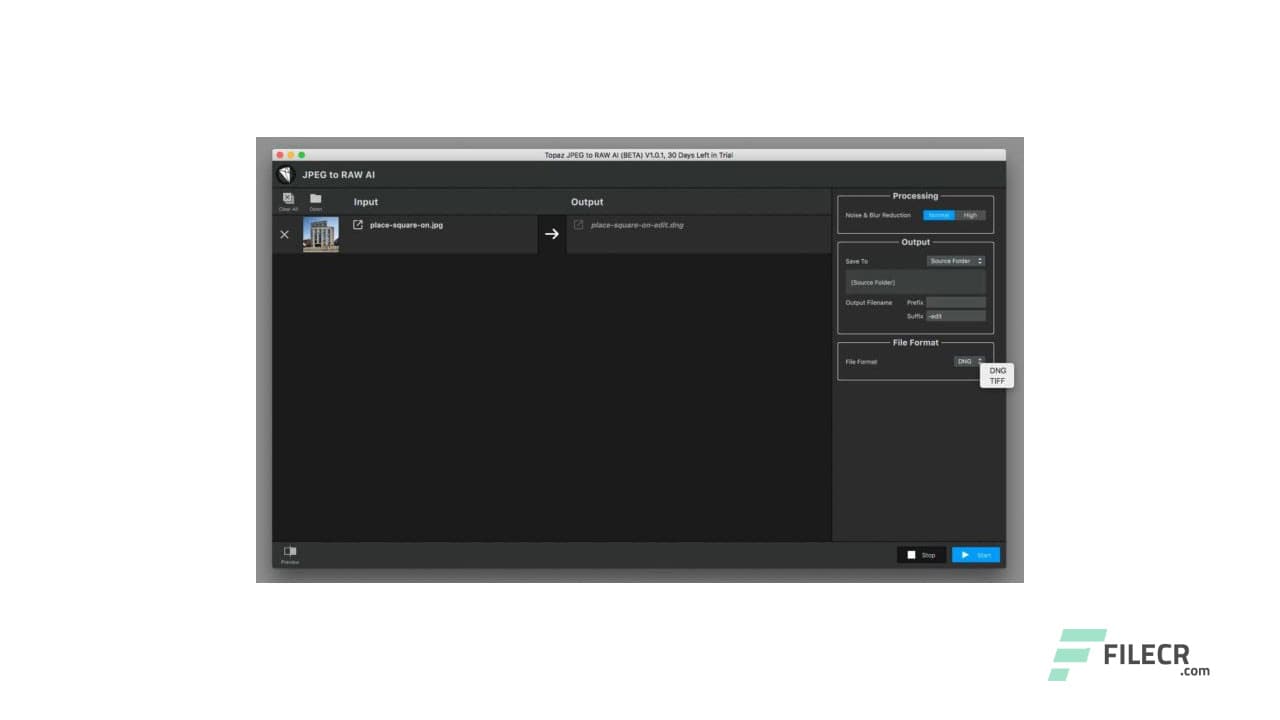Open the Save To Source Folder dropdown
This screenshot has height=720, width=1280.
point(955,261)
